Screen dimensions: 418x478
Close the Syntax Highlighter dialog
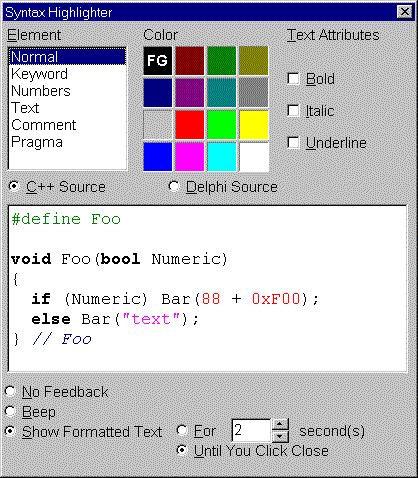click(x=405, y=12)
